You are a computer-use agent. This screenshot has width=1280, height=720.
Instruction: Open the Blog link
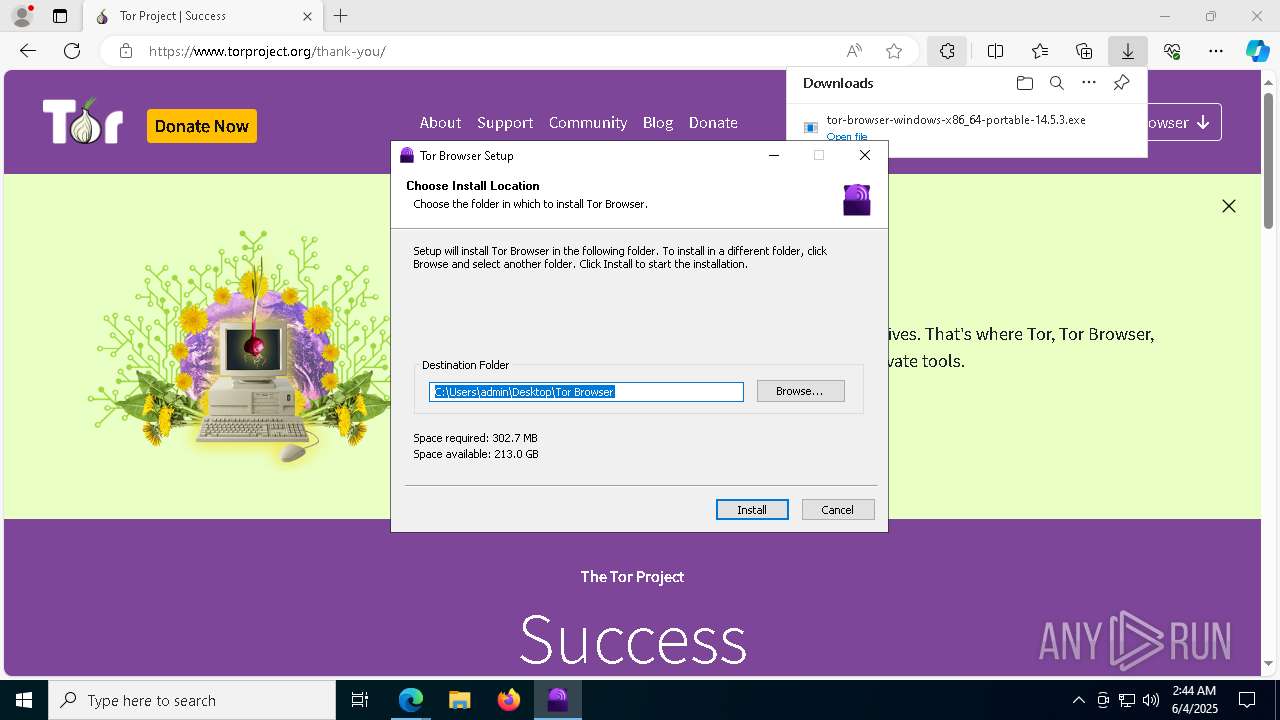[x=658, y=122]
